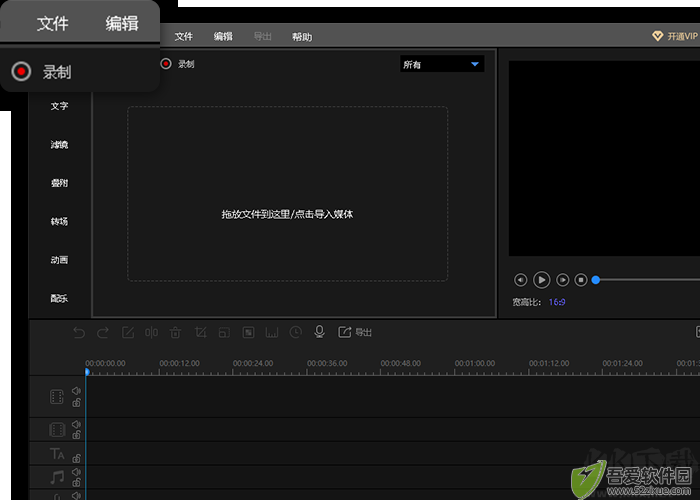Viewport: 700px width, 500px height.
Task: Delete clip using the trash icon
Action: click(x=175, y=333)
